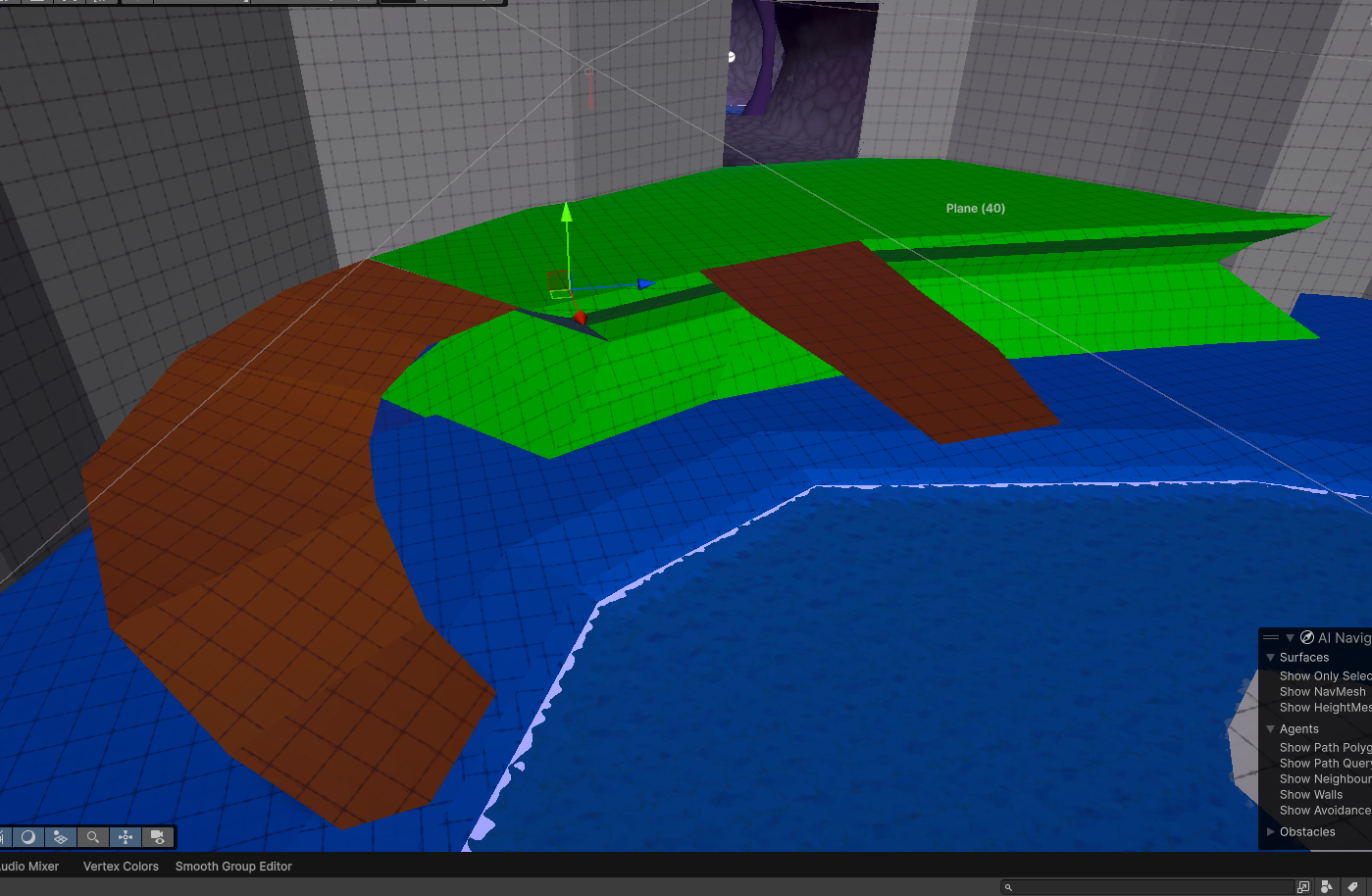Screen dimensions: 1372x896
Task: Click the green Y-axis arrow gizmo
Action: coord(566,212)
